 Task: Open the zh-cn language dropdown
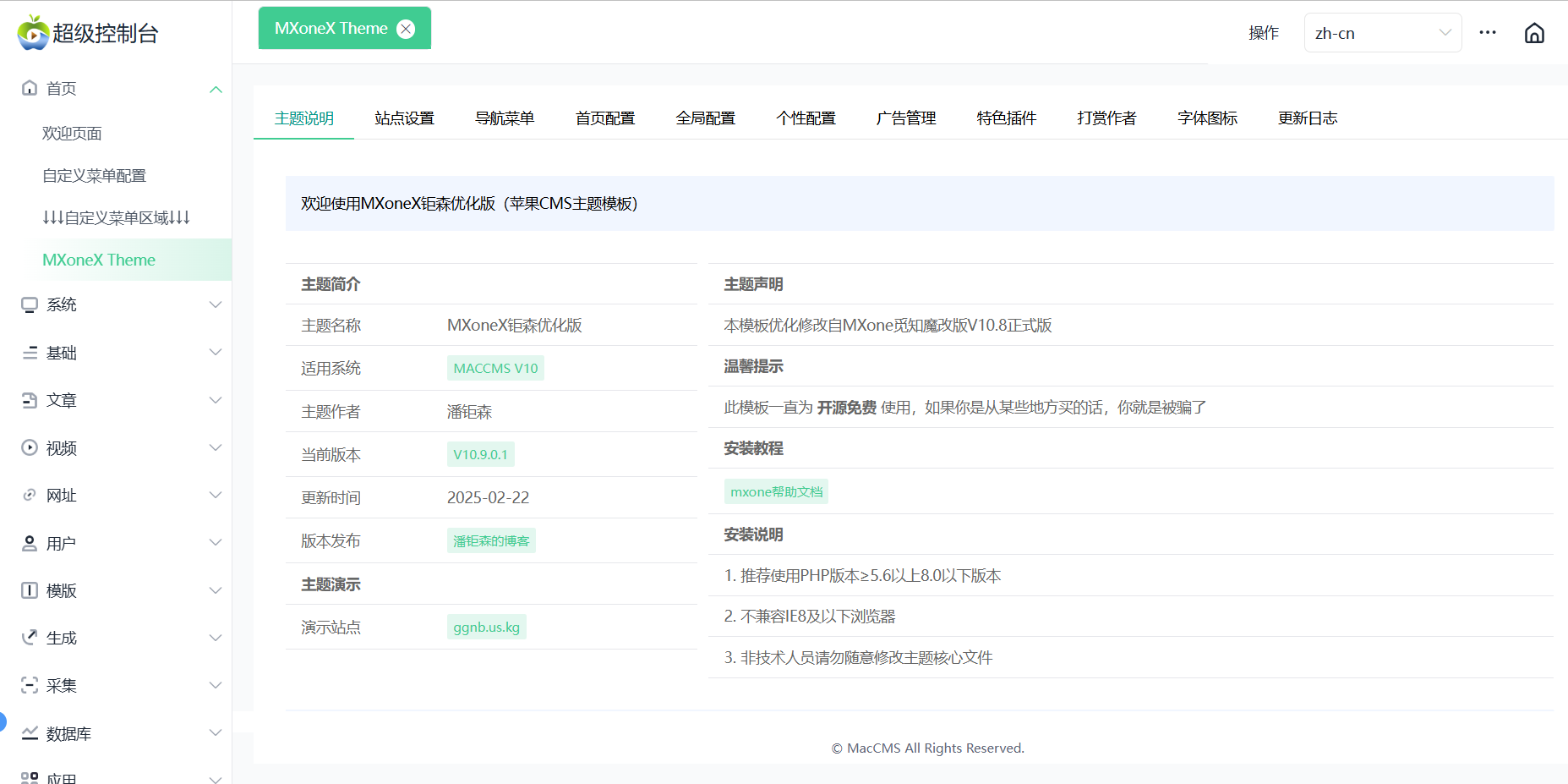[1383, 33]
